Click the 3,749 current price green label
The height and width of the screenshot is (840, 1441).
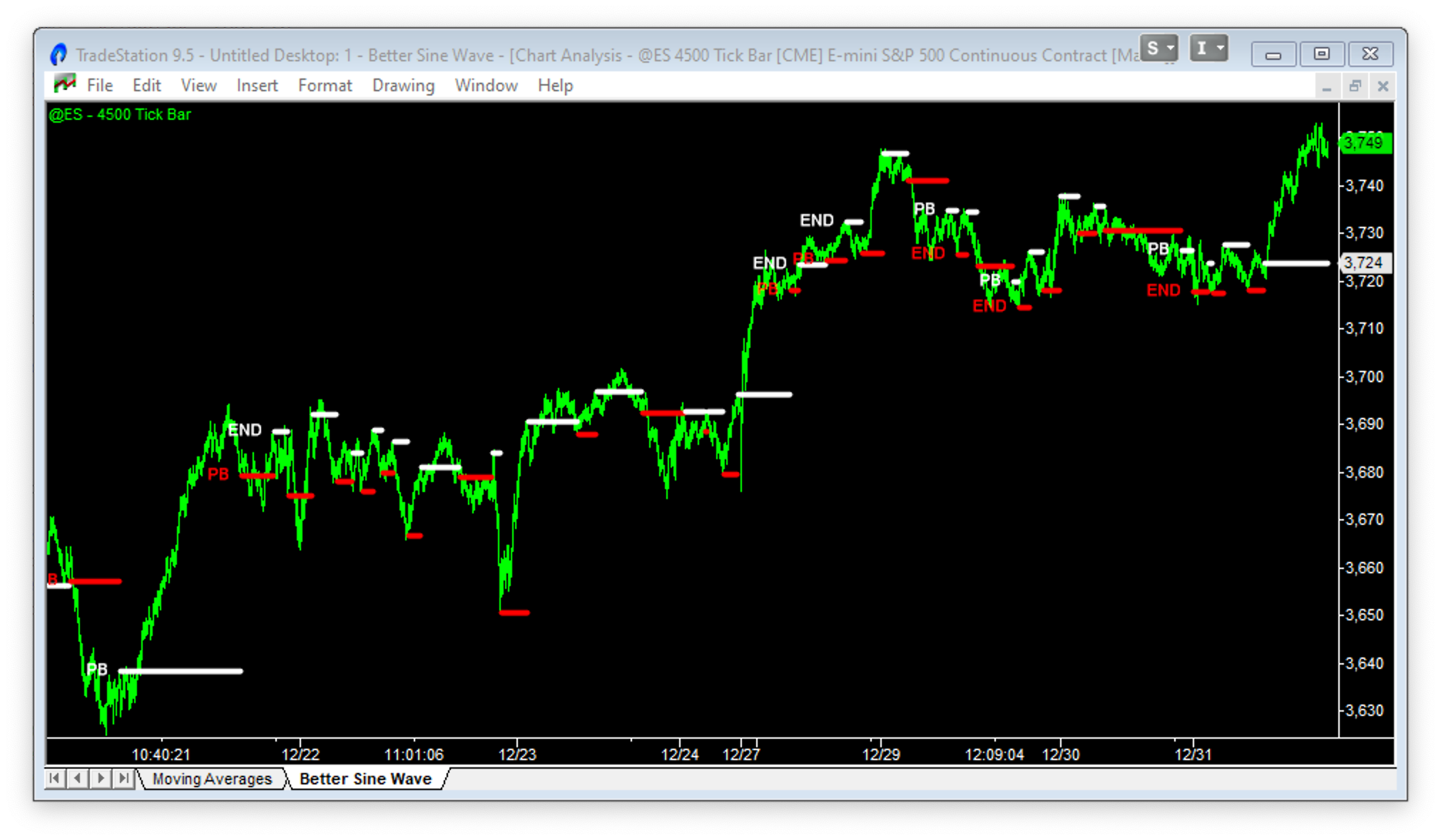pyautogui.click(x=1365, y=143)
